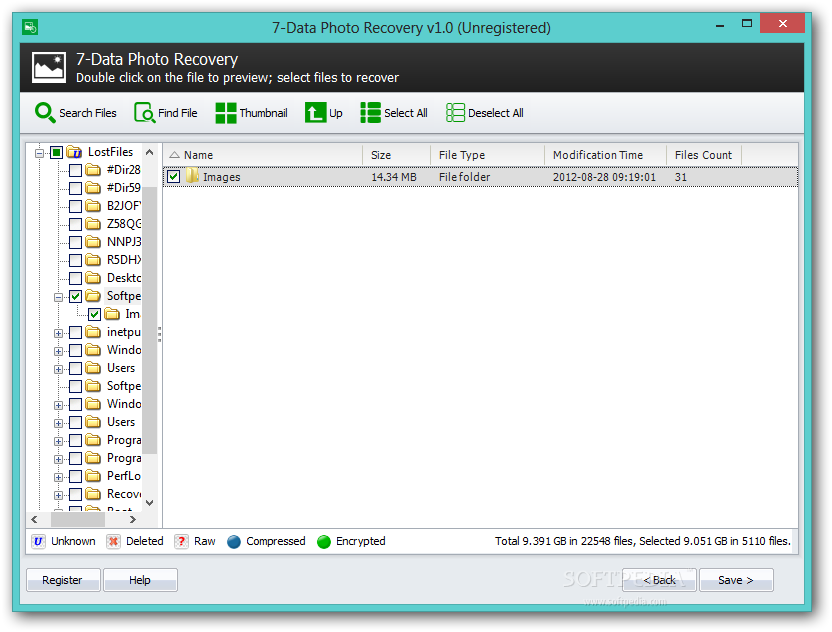Screen dimensions: 832x632
Task: Go Up one folder level
Action: point(323,112)
